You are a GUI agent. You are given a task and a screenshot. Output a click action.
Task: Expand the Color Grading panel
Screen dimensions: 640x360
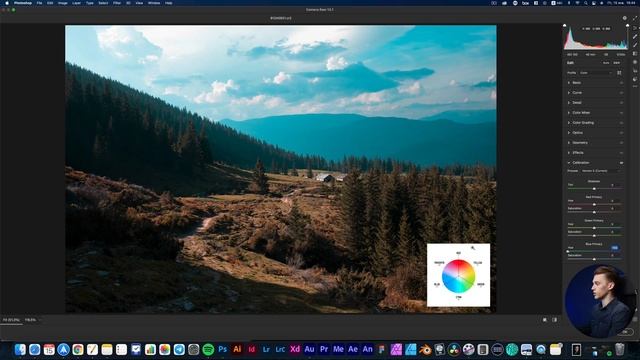click(x=583, y=123)
